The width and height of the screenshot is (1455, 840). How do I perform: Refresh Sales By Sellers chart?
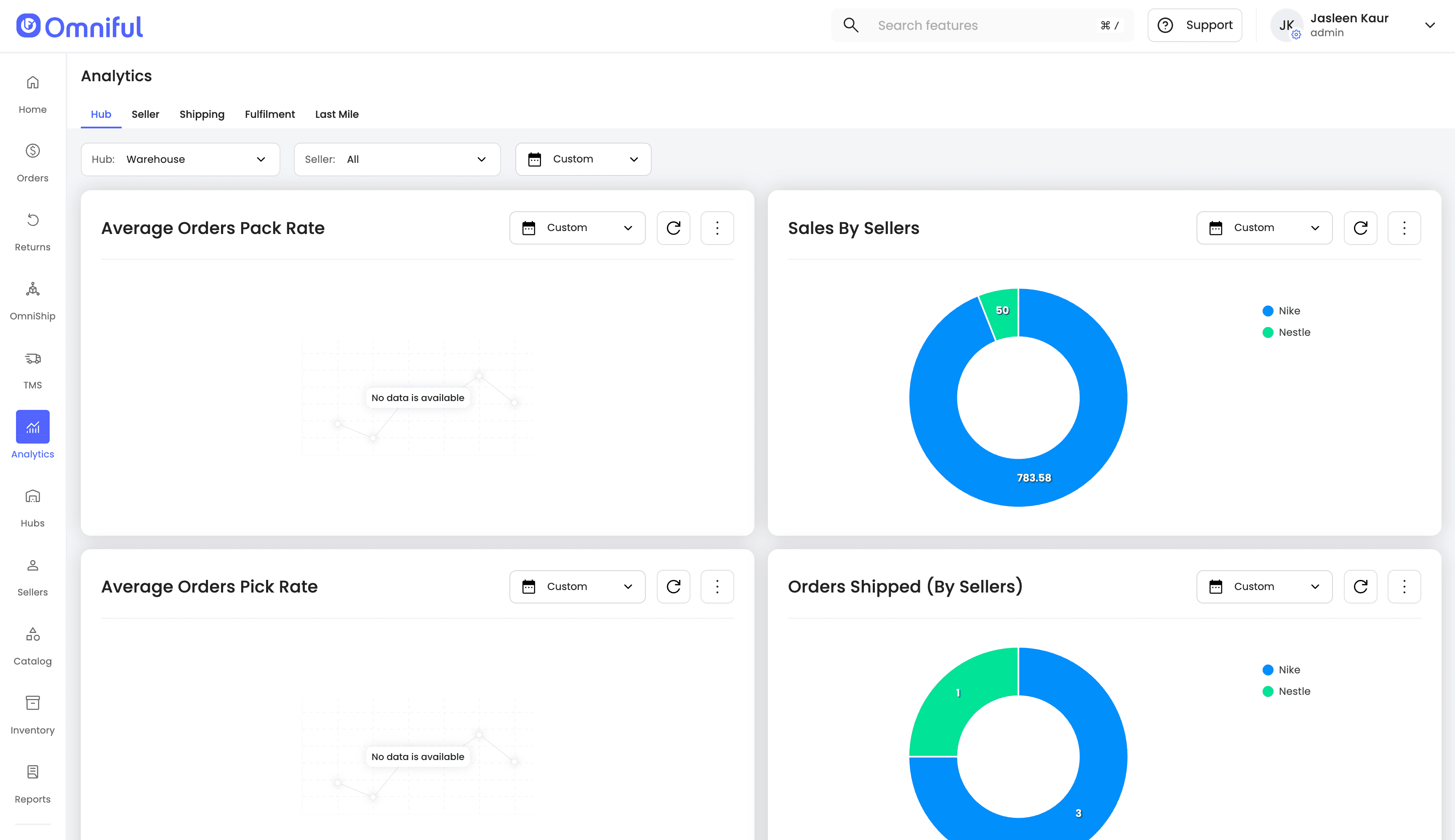pos(1360,228)
